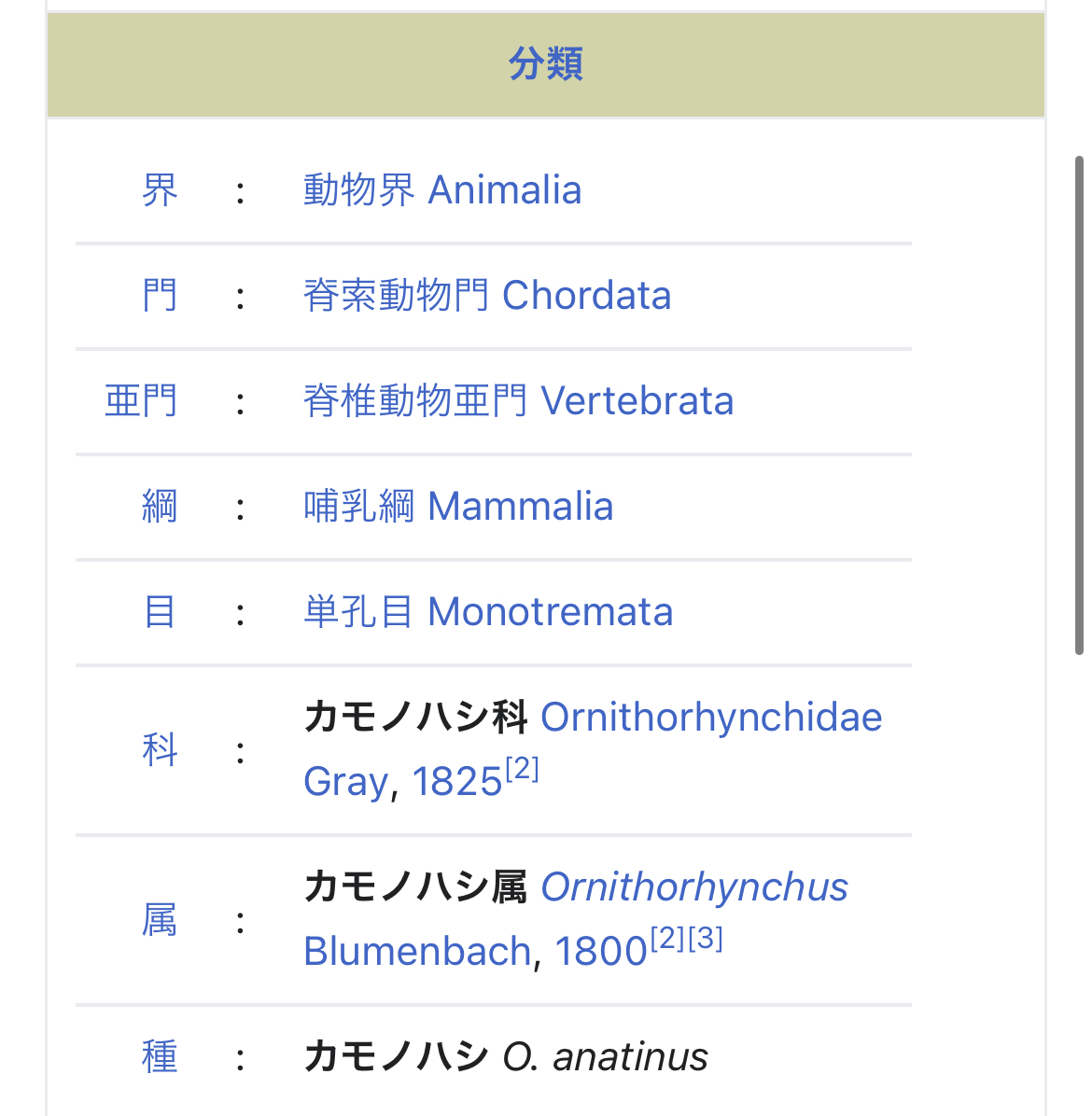
Task: Click the 綱 rank label link
Action: coord(160,507)
